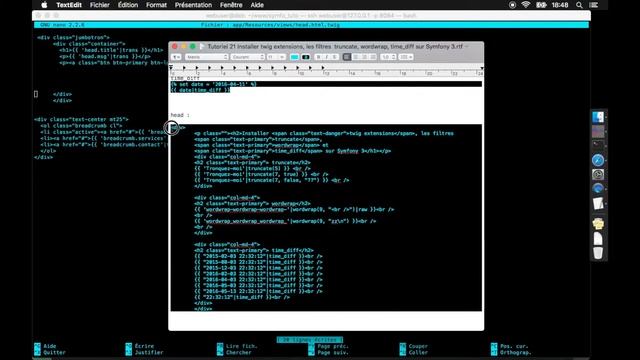Click the Aide shortcut in nano
Viewport: 640px width, 360px height.
tap(45, 346)
